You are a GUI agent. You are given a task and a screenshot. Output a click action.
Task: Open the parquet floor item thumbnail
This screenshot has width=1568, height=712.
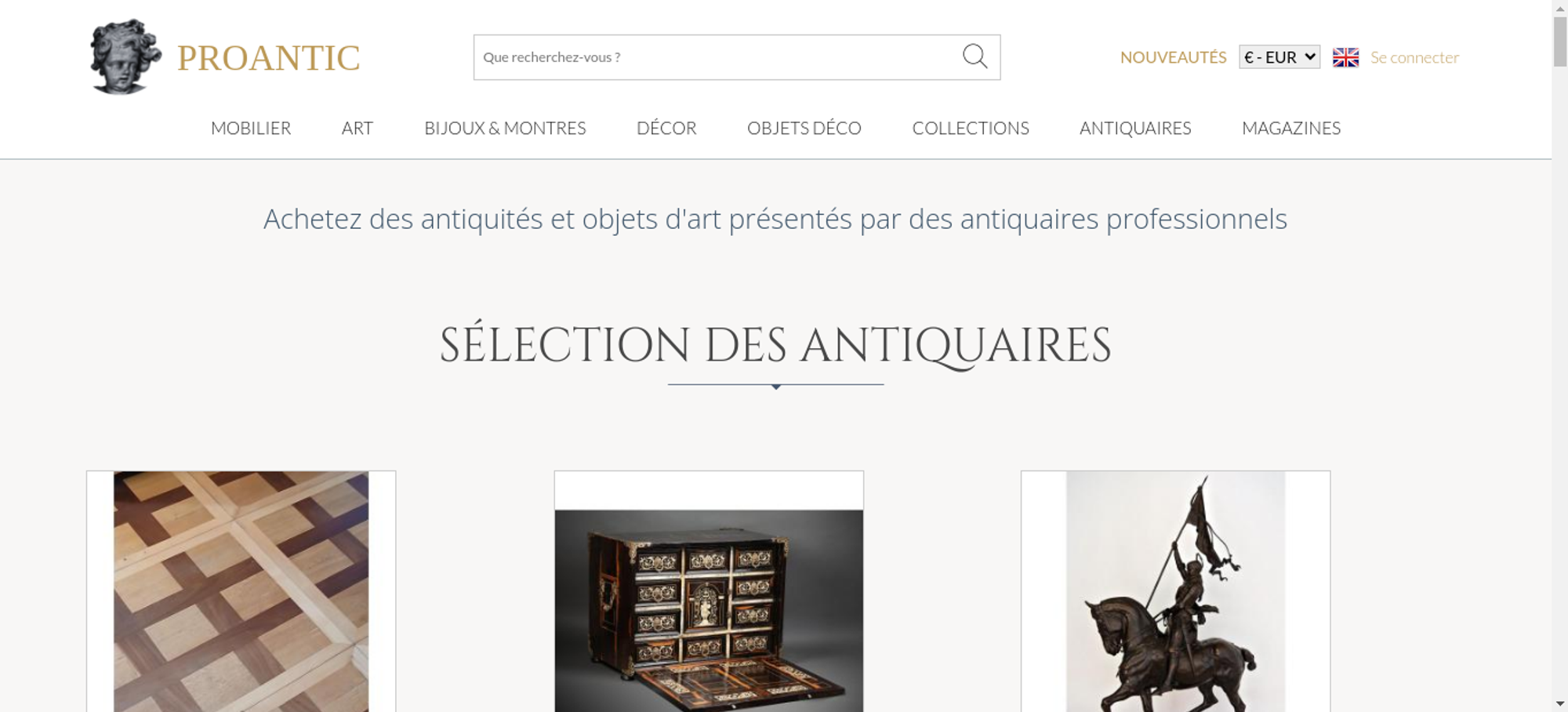(241, 591)
